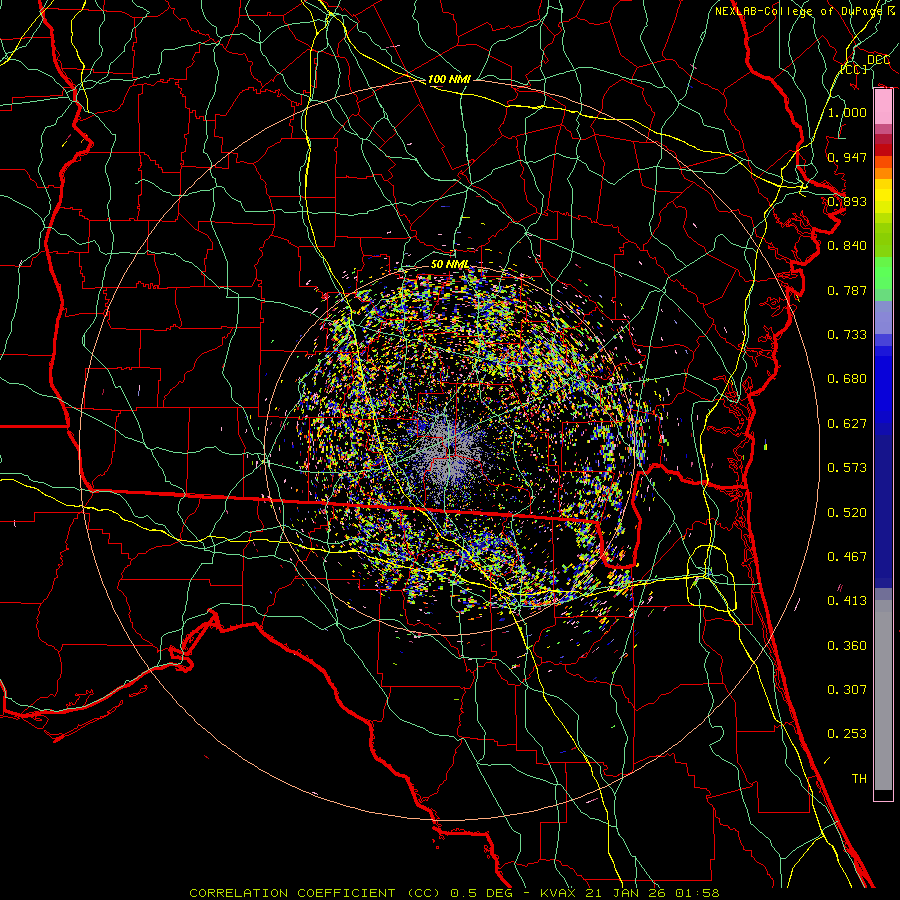
Task: Pick the orange band of the color scale
Action: point(883,172)
